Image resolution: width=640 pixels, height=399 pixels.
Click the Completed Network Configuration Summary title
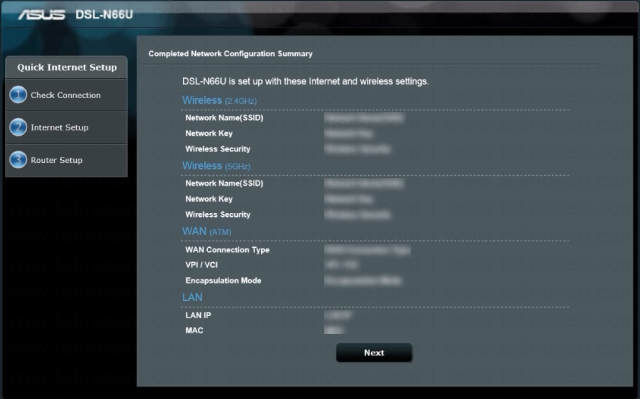click(x=230, y=53)
